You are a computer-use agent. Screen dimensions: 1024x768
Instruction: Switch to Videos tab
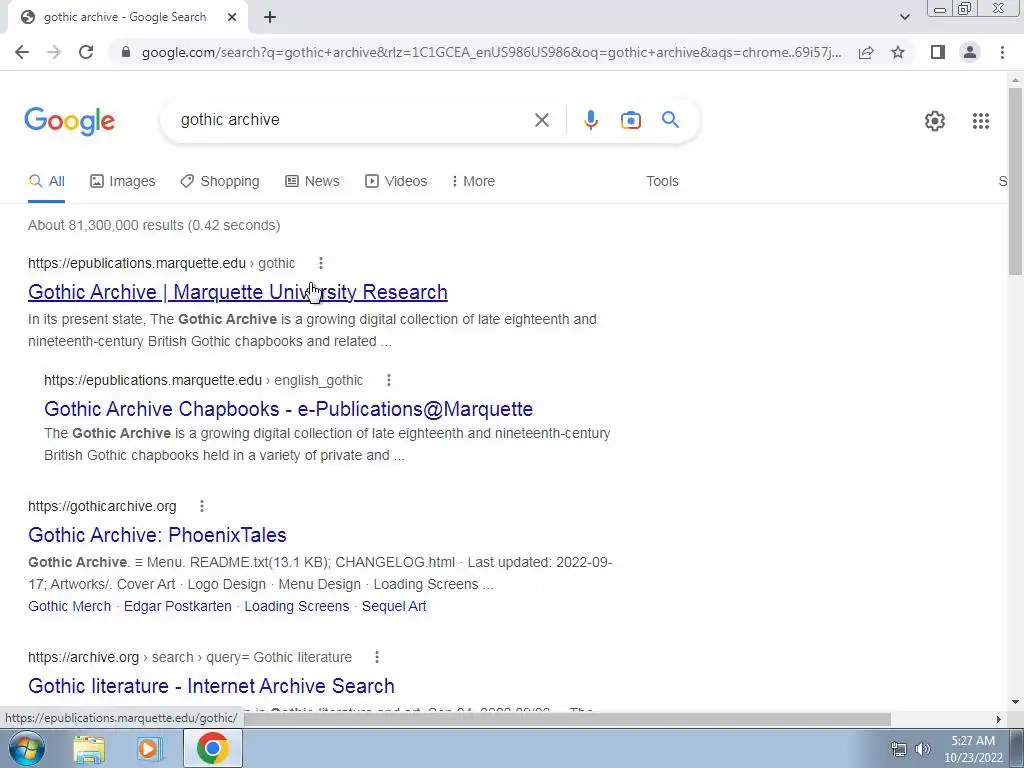tap(396, 182)
